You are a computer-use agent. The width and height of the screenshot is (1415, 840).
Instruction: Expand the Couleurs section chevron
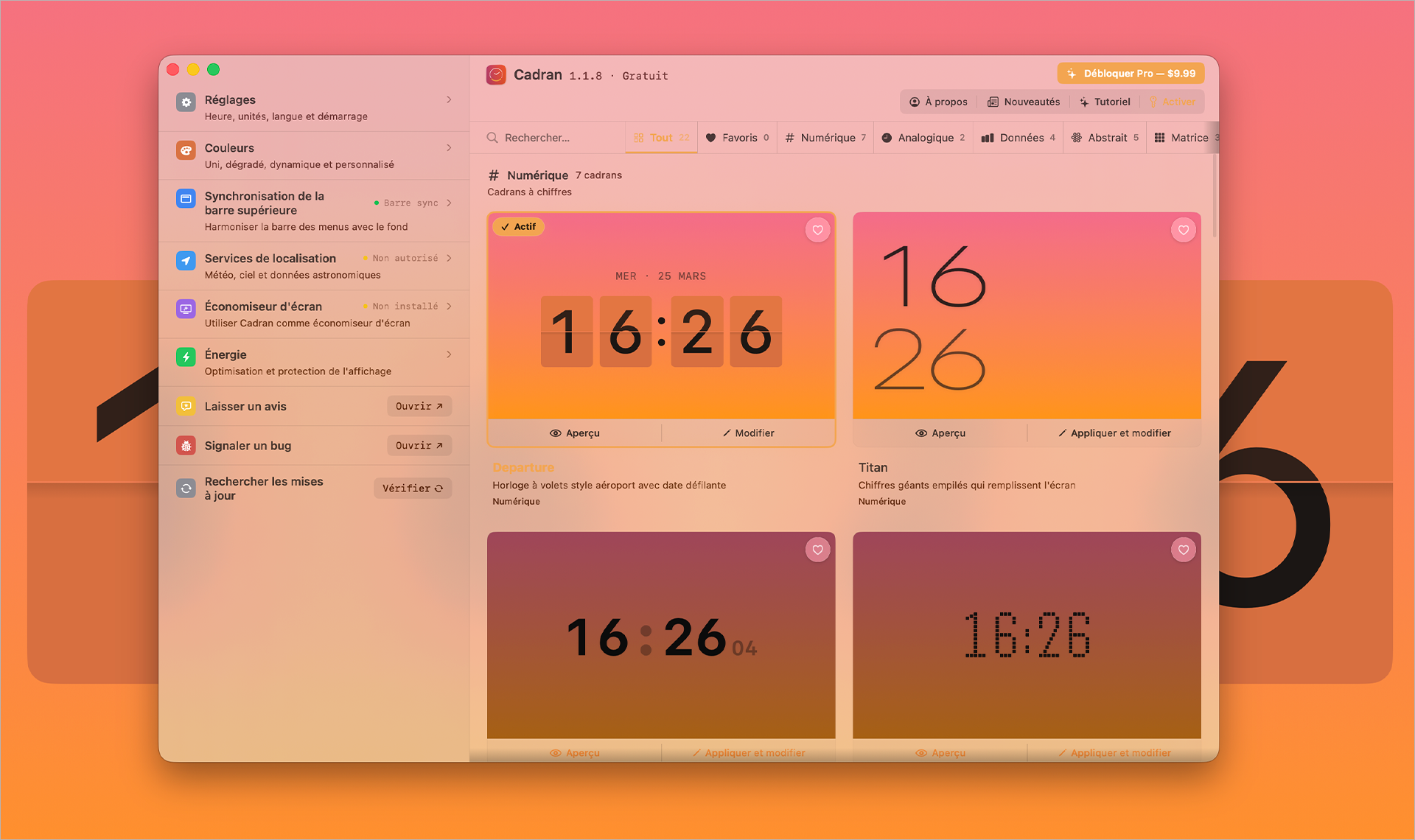pos(450,147)
